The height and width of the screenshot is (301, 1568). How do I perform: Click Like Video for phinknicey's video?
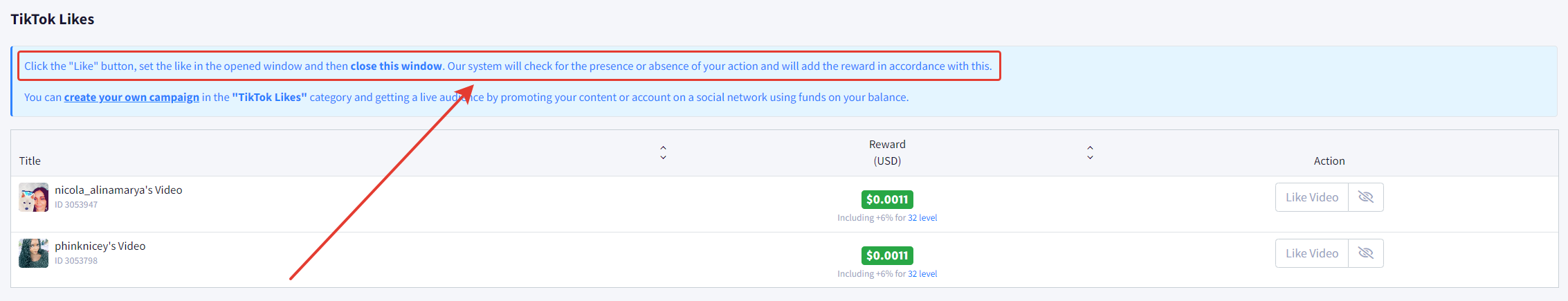(1311, 253)
